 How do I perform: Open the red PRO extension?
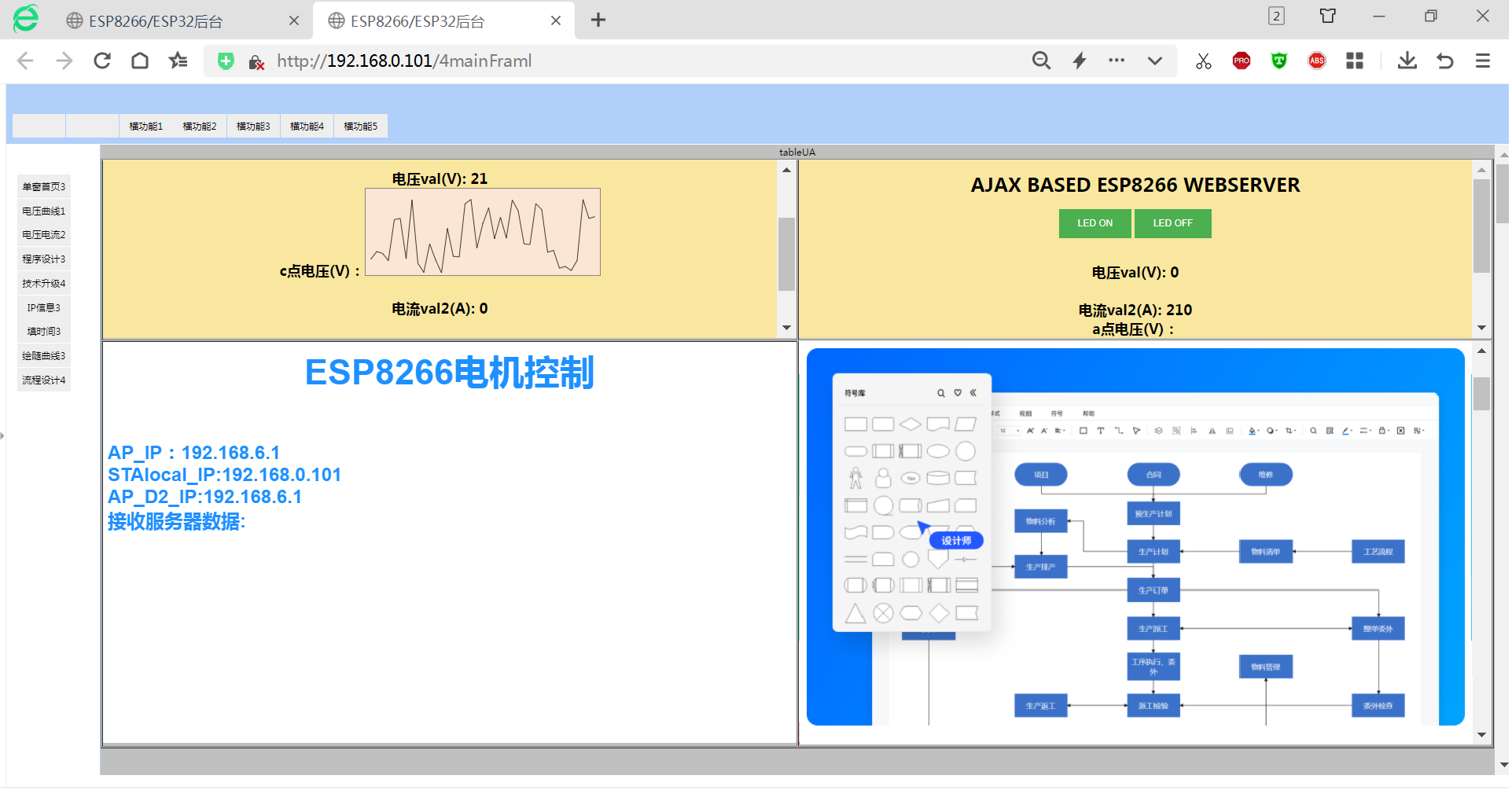(1242, 61)
